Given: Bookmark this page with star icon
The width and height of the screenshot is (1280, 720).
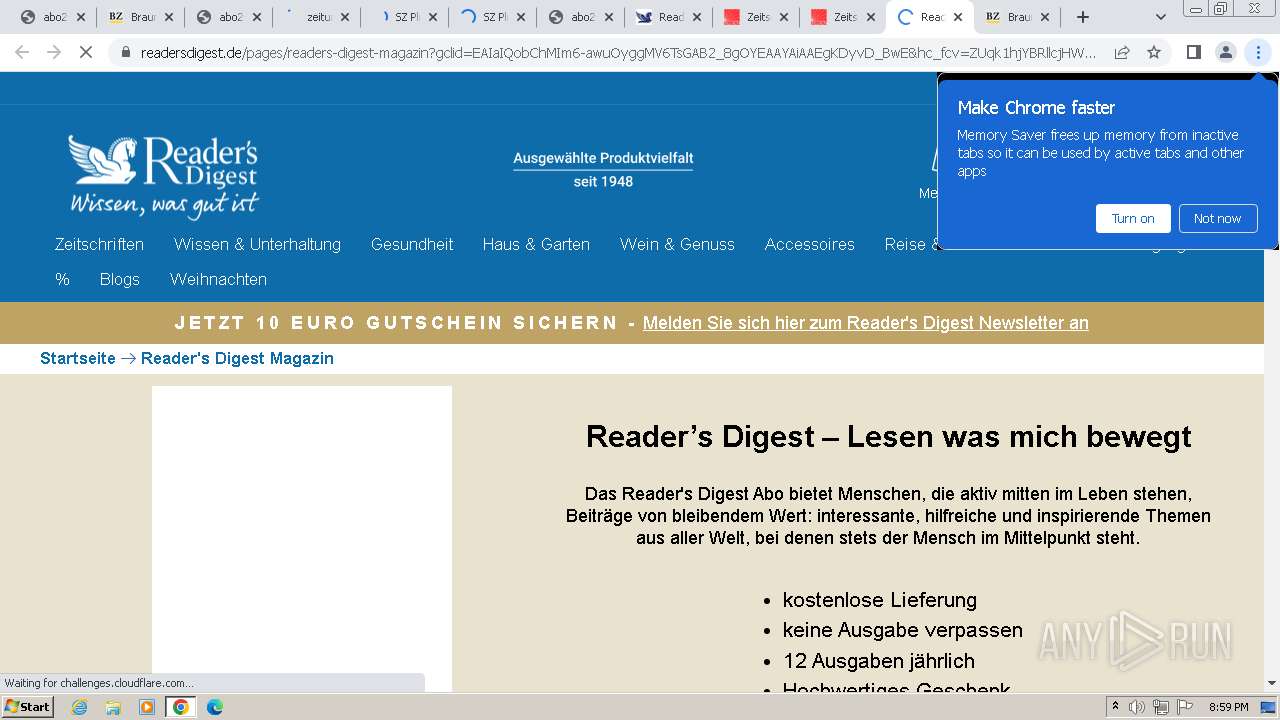Looking at the screenshot, I should (1154, 52).
